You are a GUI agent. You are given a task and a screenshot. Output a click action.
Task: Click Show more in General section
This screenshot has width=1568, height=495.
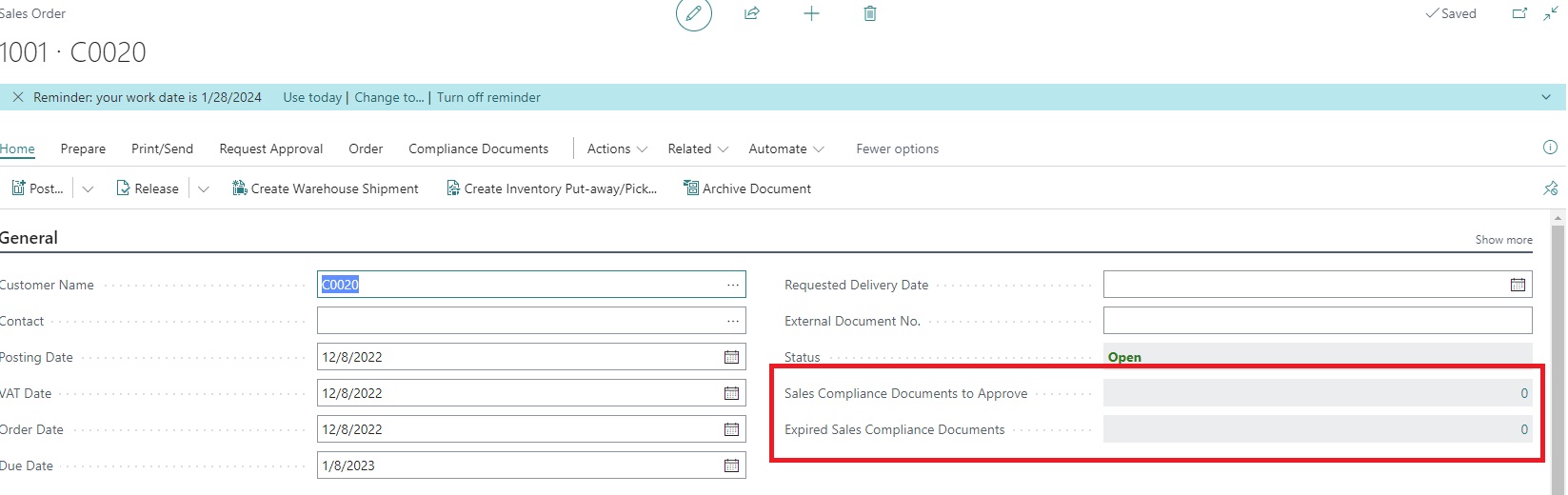[1503, 240]
